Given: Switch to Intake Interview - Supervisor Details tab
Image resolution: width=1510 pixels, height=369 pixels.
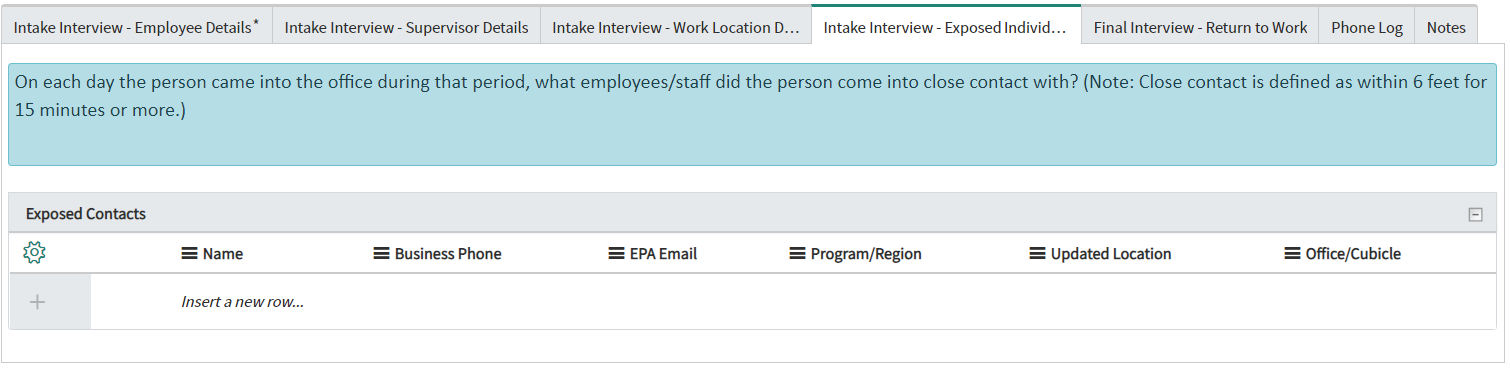Looking at the screenshot, I should (x=406, y=27).
